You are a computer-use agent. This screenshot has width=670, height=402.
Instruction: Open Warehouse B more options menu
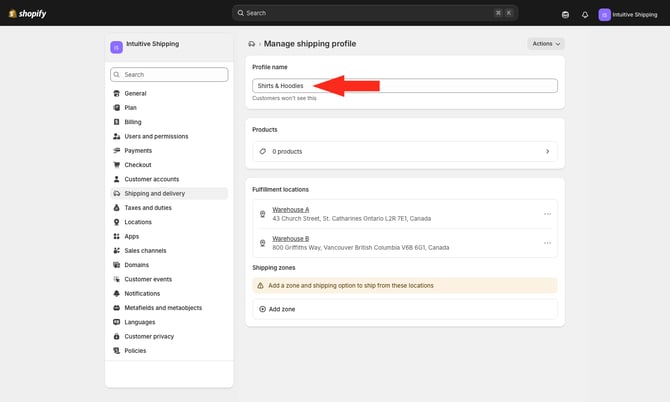coord(547,243)
